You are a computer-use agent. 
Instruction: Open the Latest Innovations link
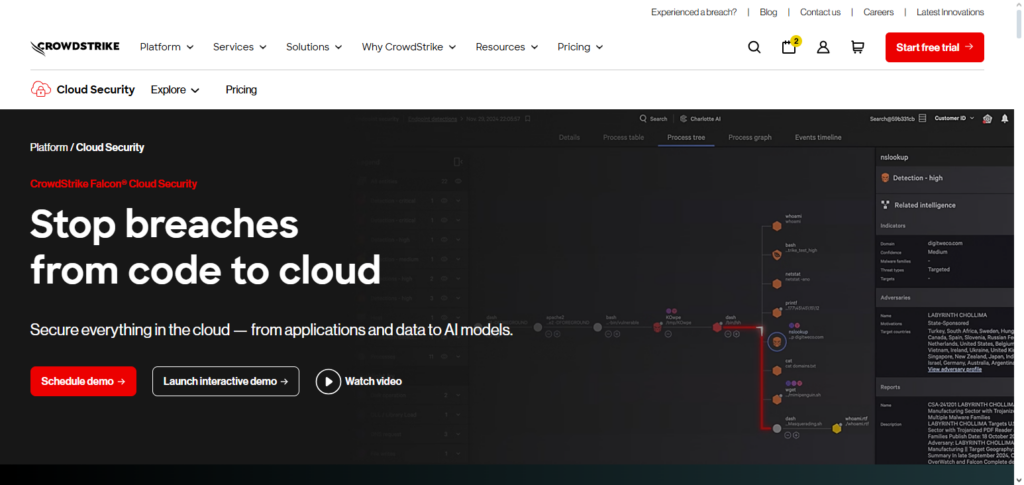click(x=950, y=12)
